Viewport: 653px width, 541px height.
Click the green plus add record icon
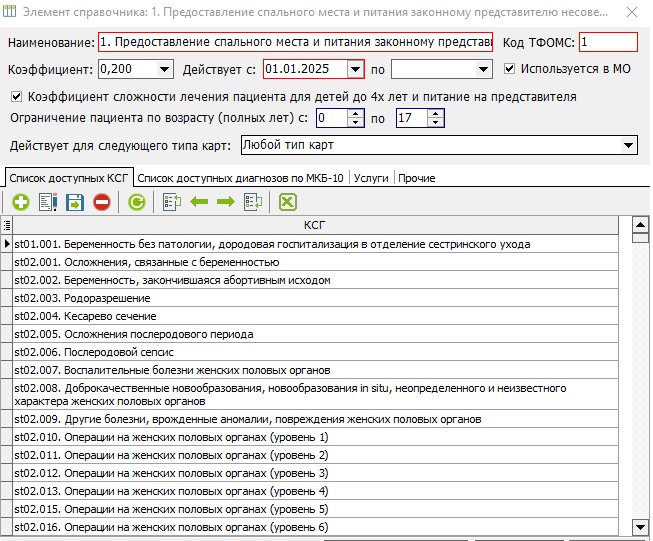20,202
